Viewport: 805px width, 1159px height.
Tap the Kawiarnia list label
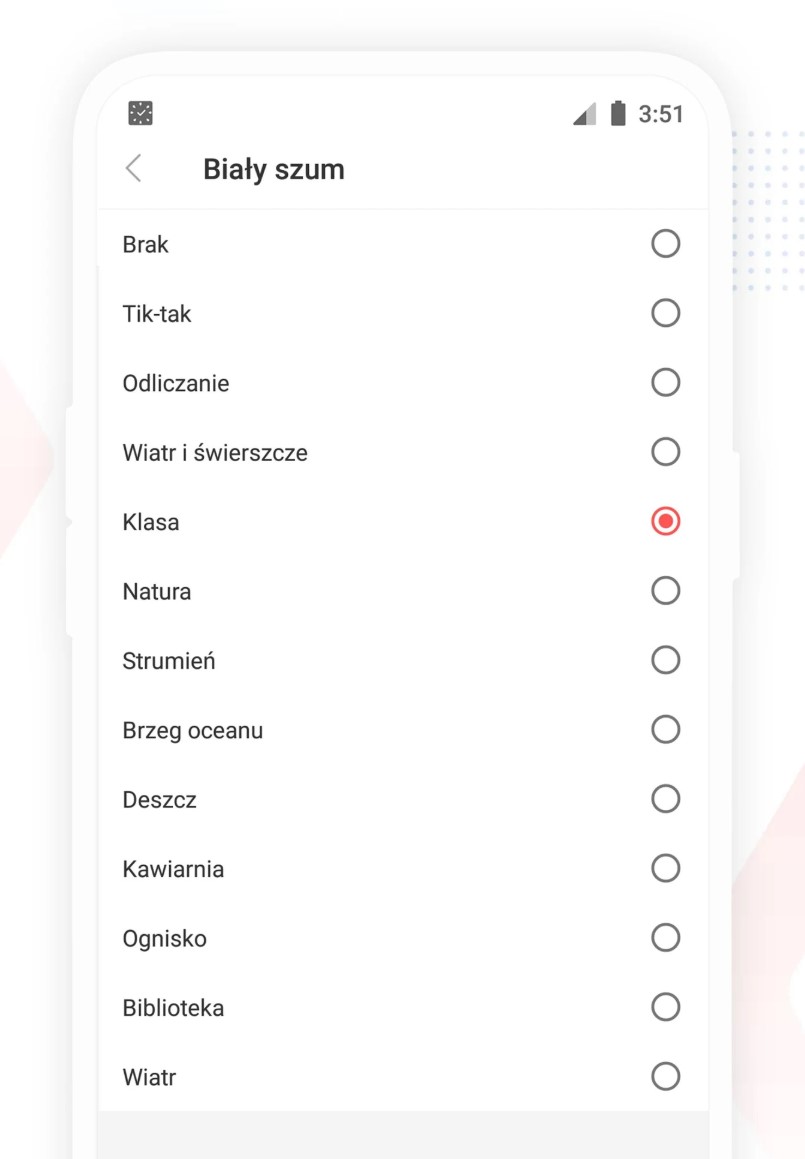coord(173,869)
